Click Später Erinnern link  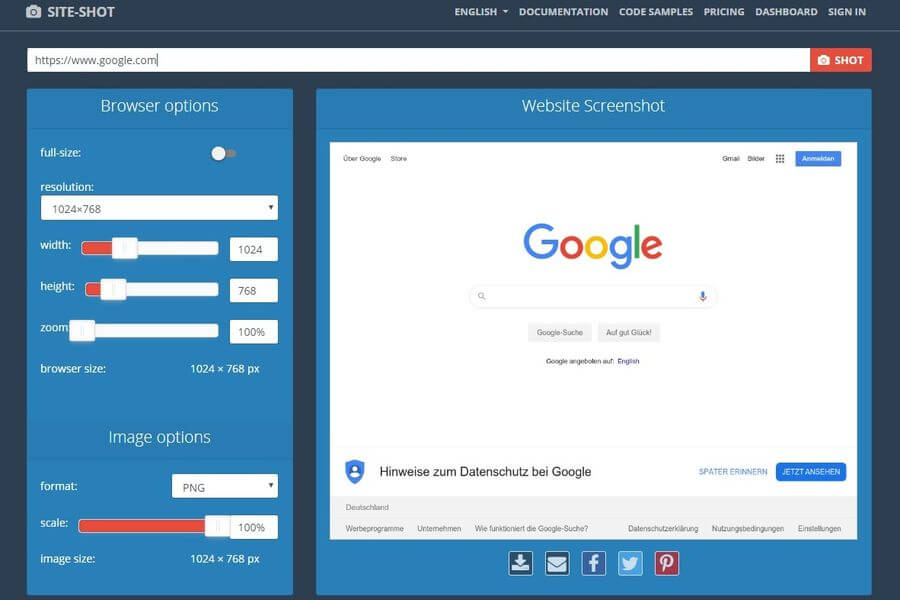[x=733, y=471]
